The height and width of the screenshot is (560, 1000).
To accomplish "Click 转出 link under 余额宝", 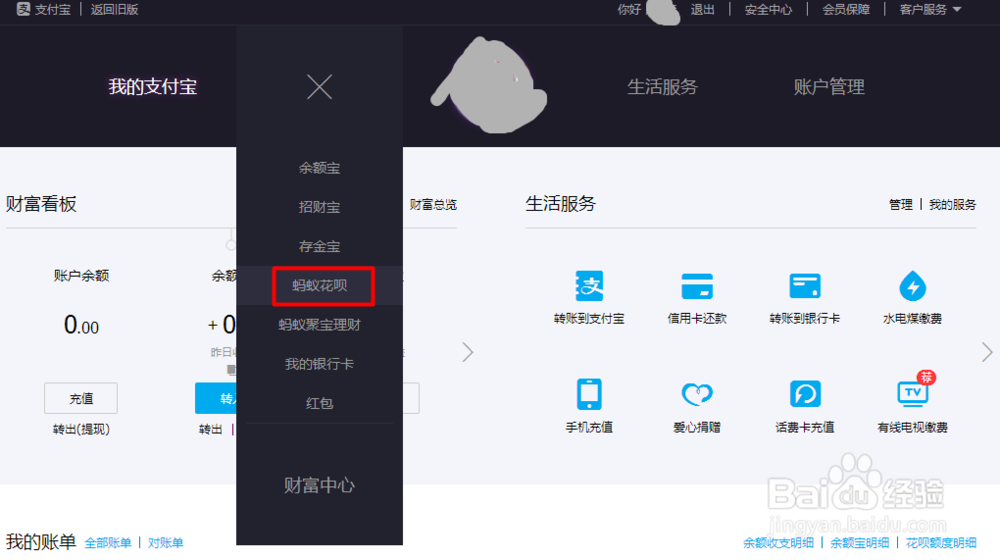I will pos(210,429).
